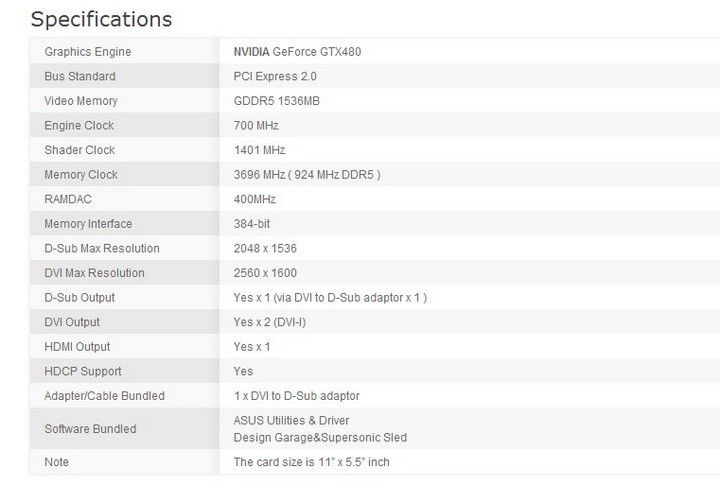
Task: Select the DVI Max Resolution label
Action: [94, 273]
